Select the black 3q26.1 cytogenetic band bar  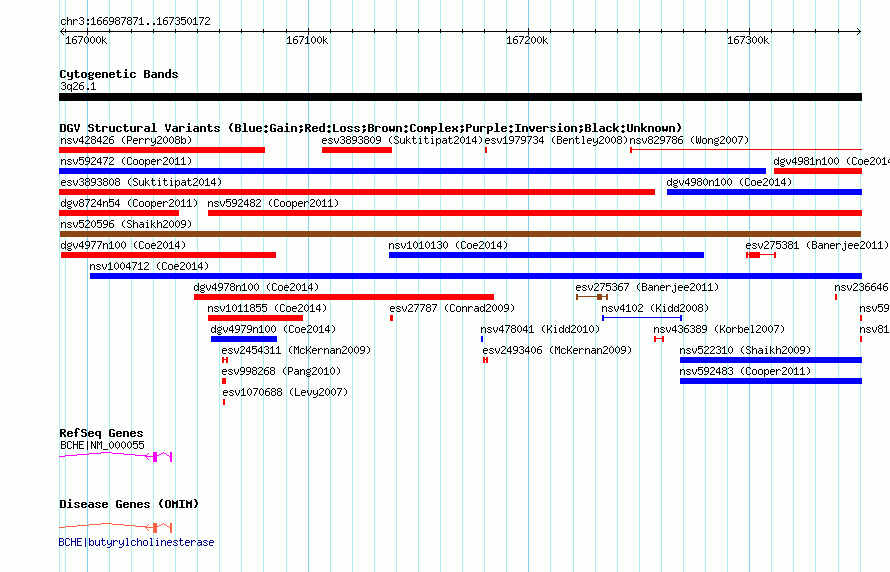click(460, 97)
